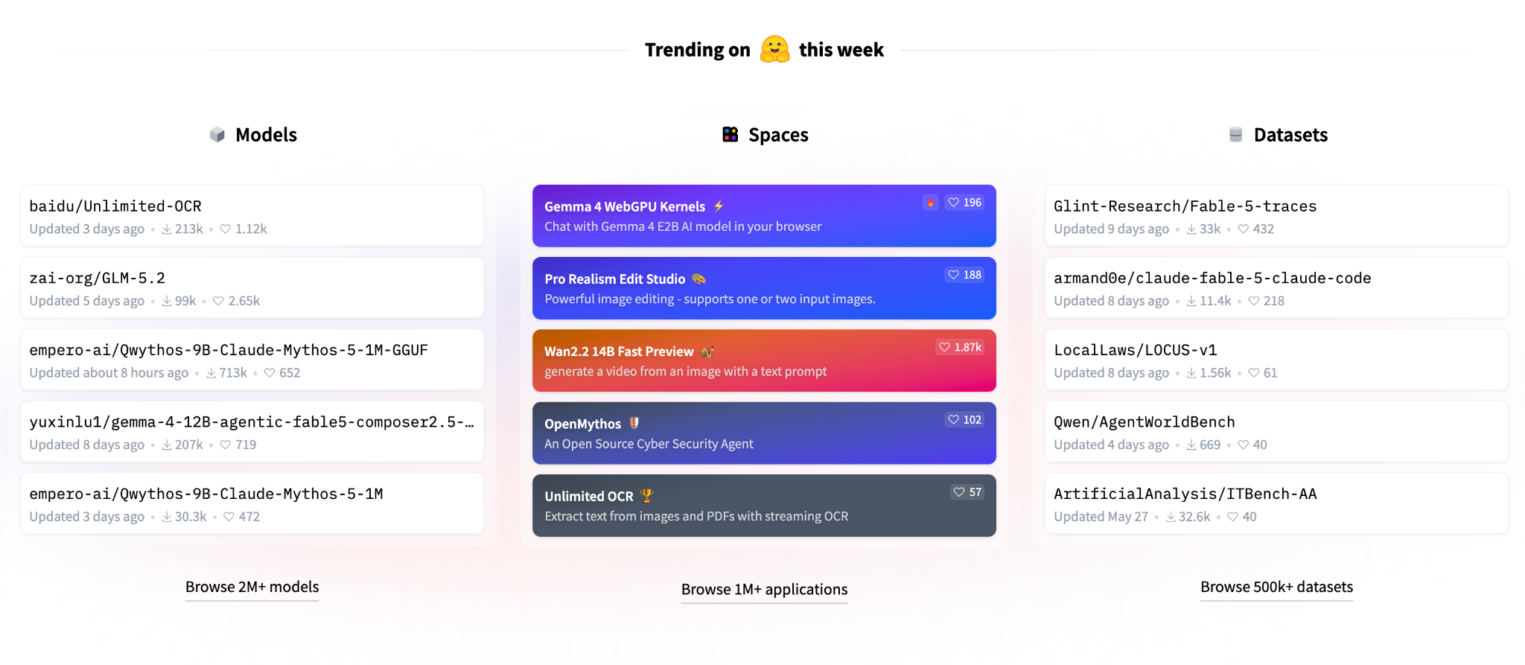The height and width of the screenshot is (665, 1525).
Task: Click the Spaces colorful grid icon
Action: tap(731, 135)
